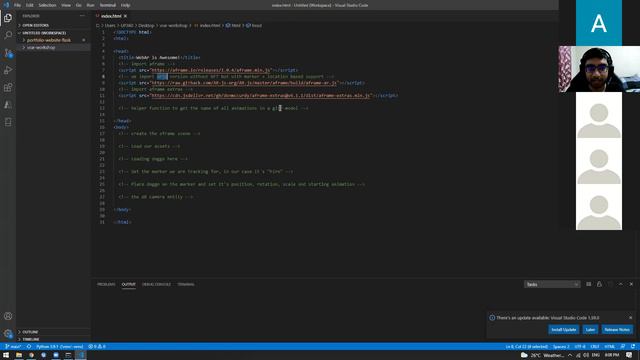Click the sync changes icon in status bar
The image size is (640, 360).
click(29, 347)
